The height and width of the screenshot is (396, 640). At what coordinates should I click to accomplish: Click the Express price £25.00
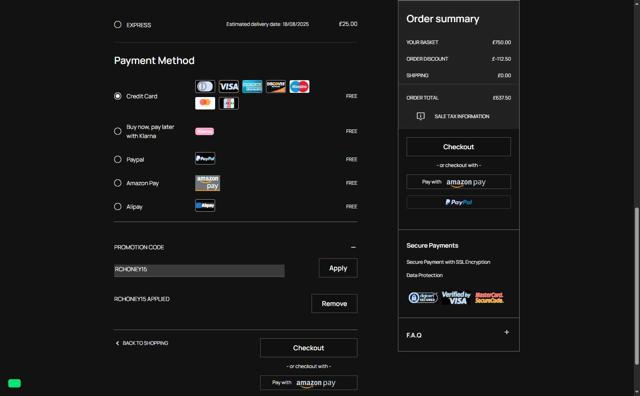(348, 24)
